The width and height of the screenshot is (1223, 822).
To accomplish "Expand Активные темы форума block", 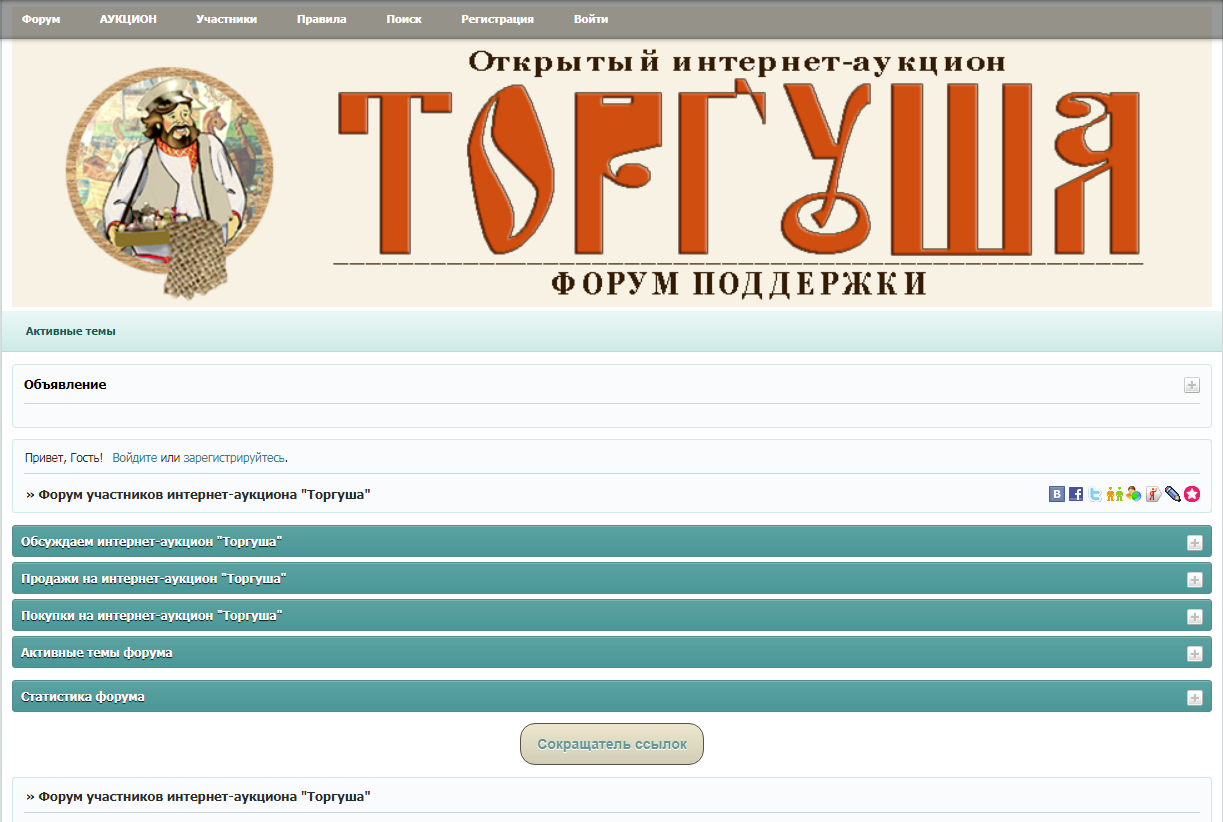I will click(1194, 654).
